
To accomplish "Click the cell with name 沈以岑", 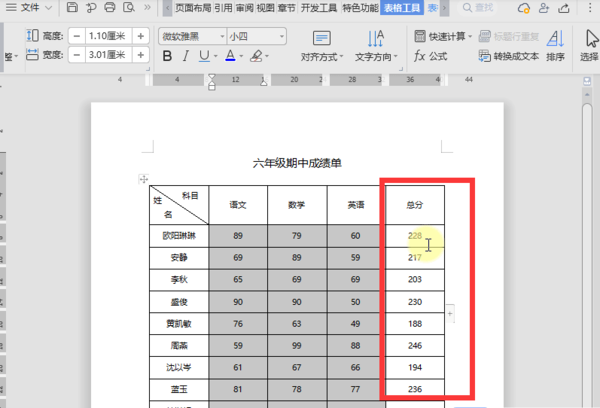I will pos(179,367).
